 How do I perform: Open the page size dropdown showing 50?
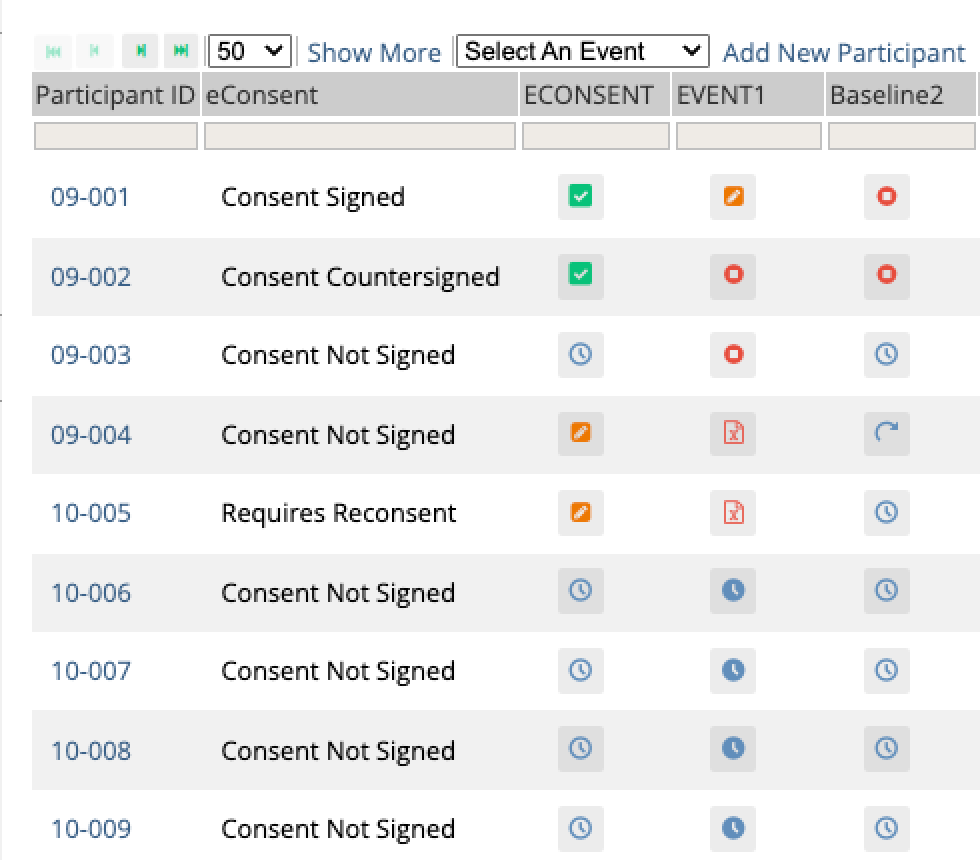(x=249, y=51)
